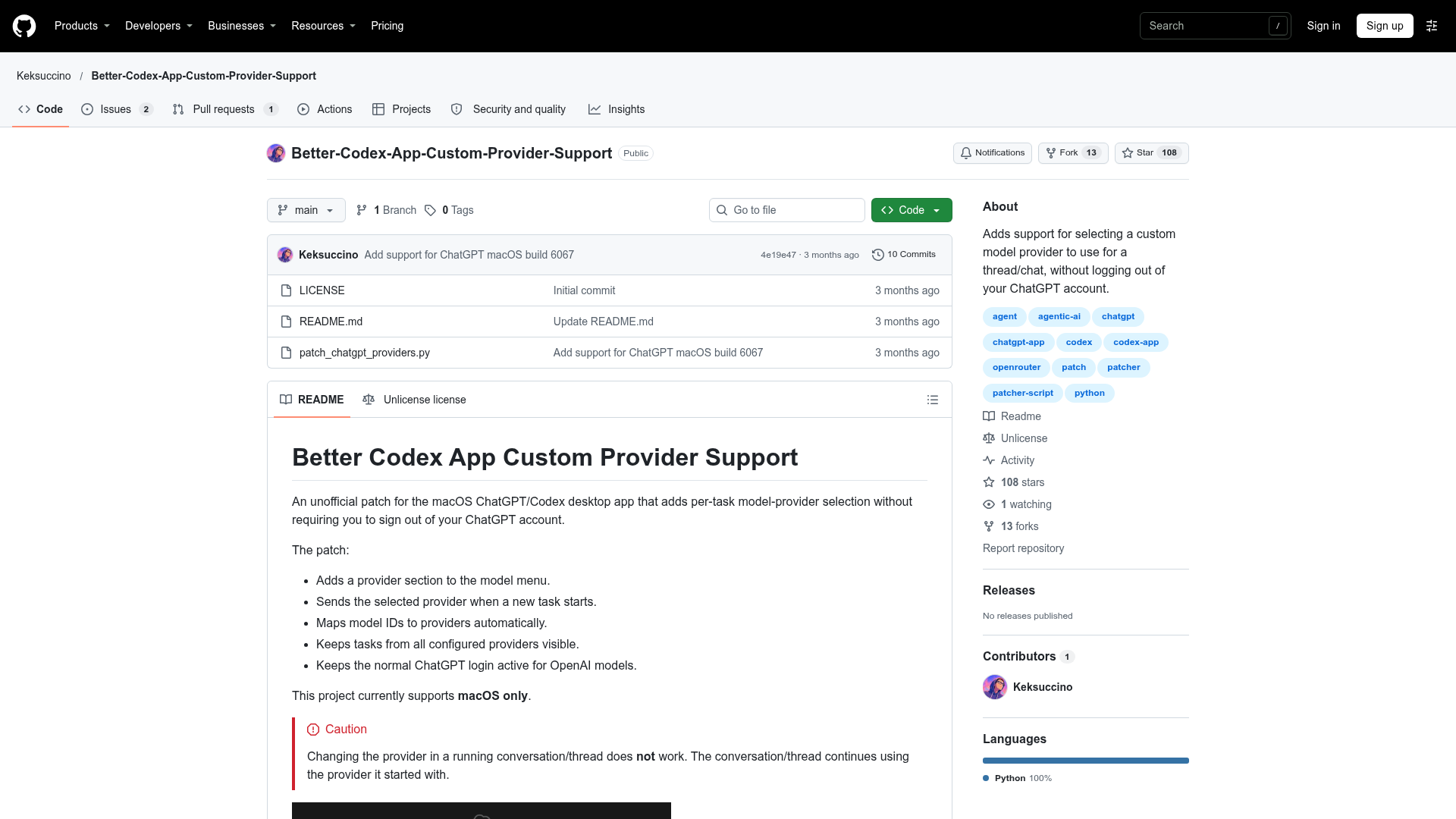Viewport: 1456px width, 819px height.
Task: Select the Unlicense license tab
Action: [x=414, y=400]
